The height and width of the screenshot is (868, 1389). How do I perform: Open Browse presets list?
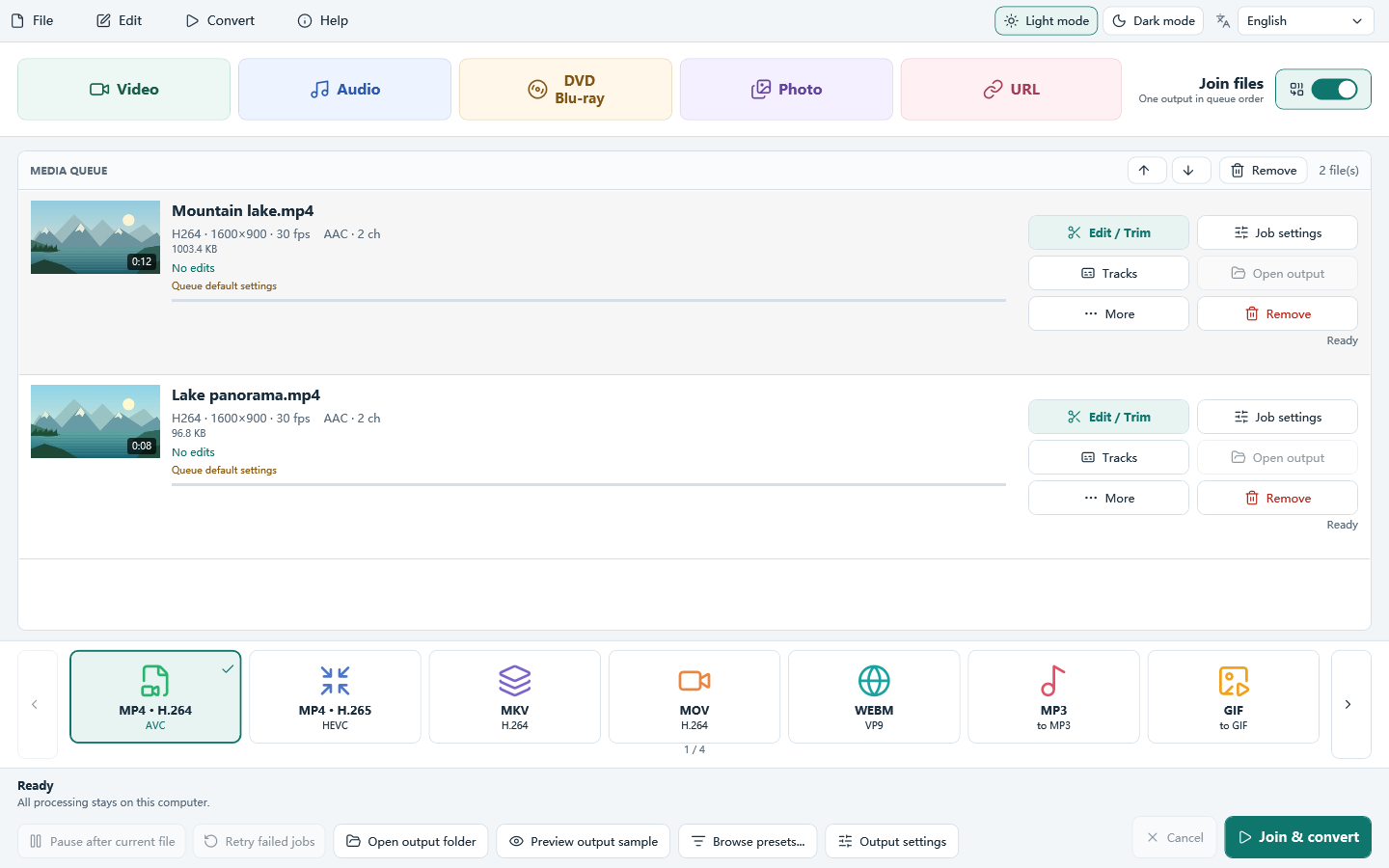pyautogui.click(x=748, y=841)
